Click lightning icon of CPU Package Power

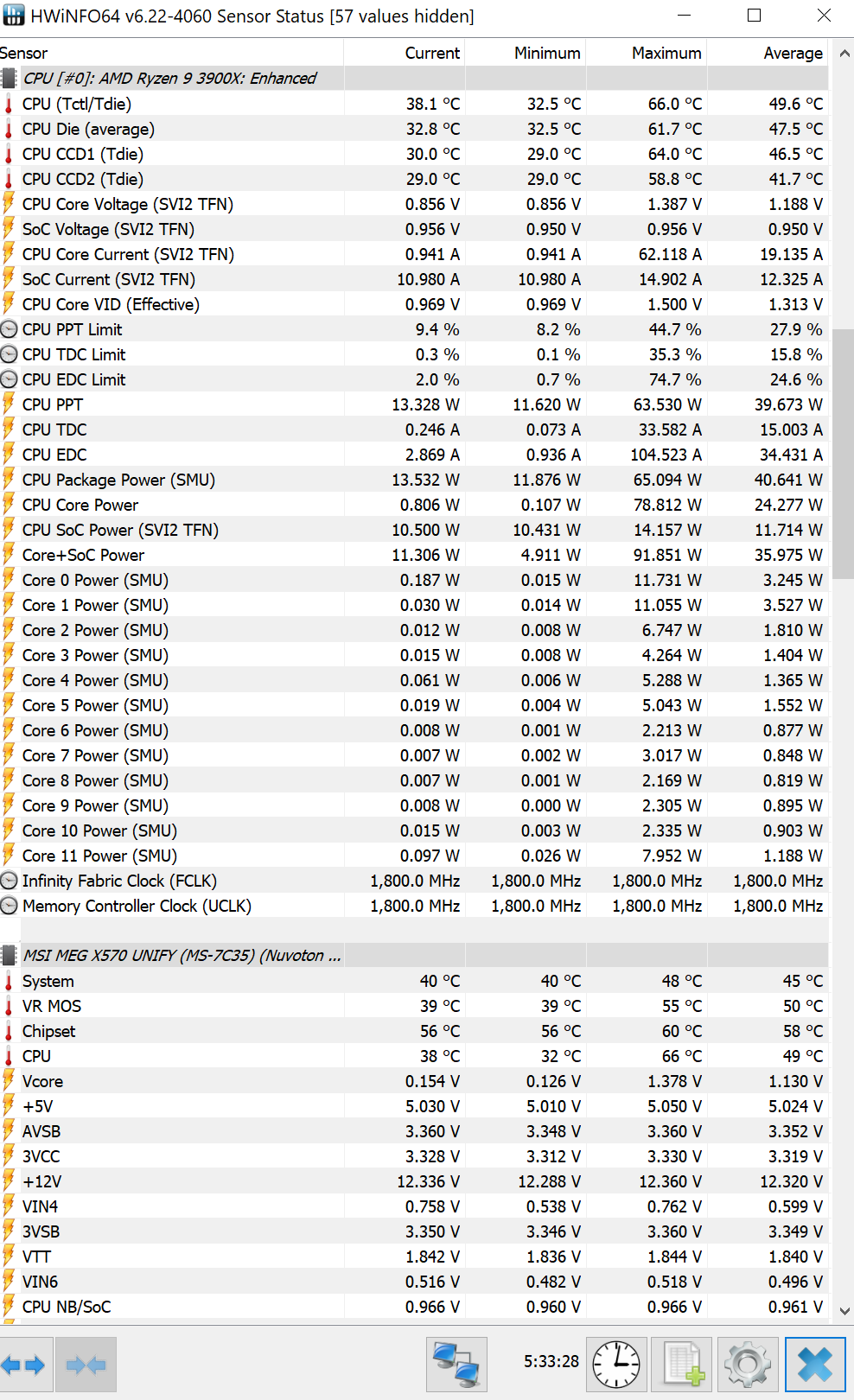(x=9, y=480)
